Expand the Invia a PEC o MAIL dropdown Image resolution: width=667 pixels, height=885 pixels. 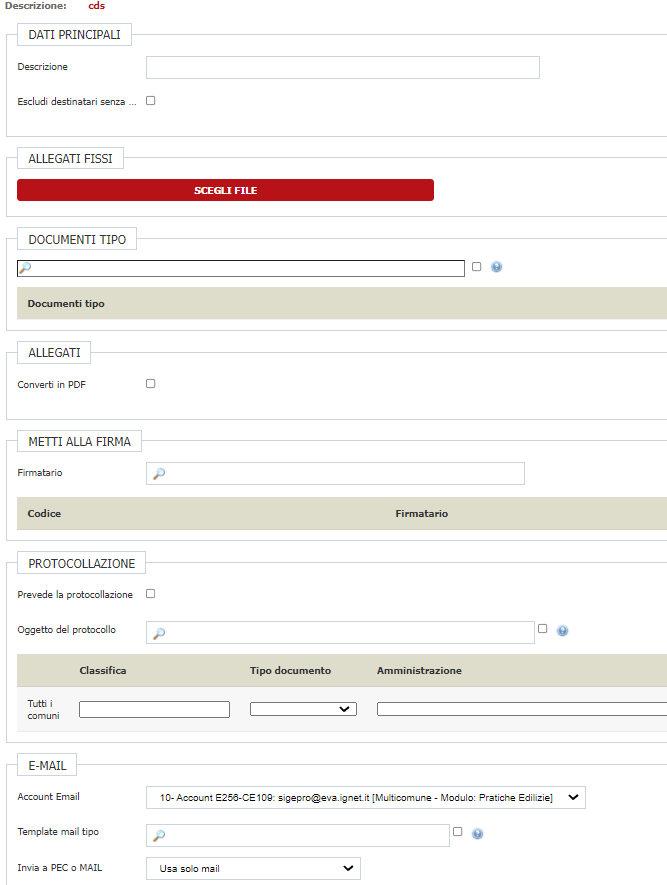pyautogui.click(x=253, y=868)
